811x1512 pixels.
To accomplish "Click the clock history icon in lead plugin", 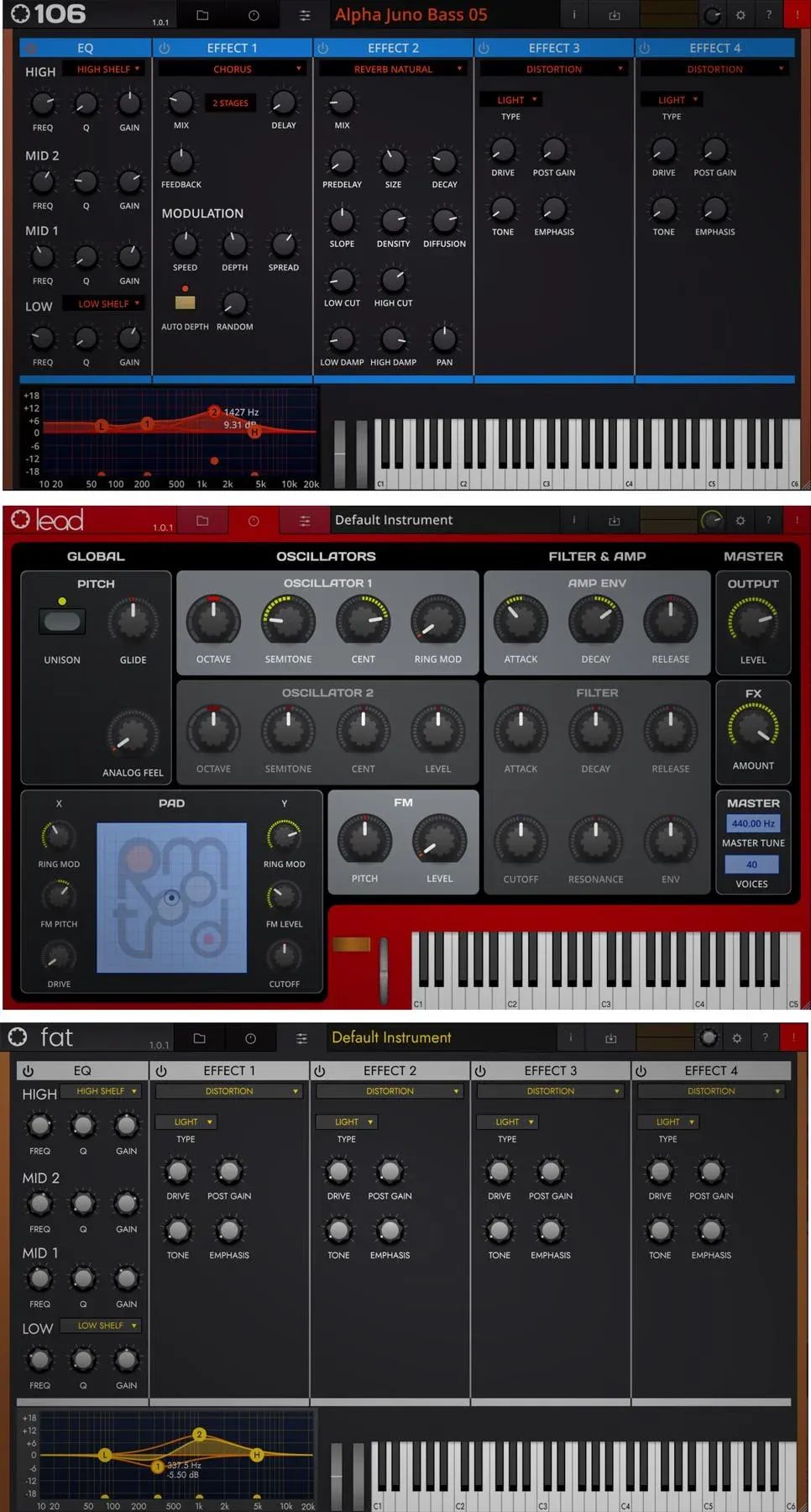I will coord(254,521).
